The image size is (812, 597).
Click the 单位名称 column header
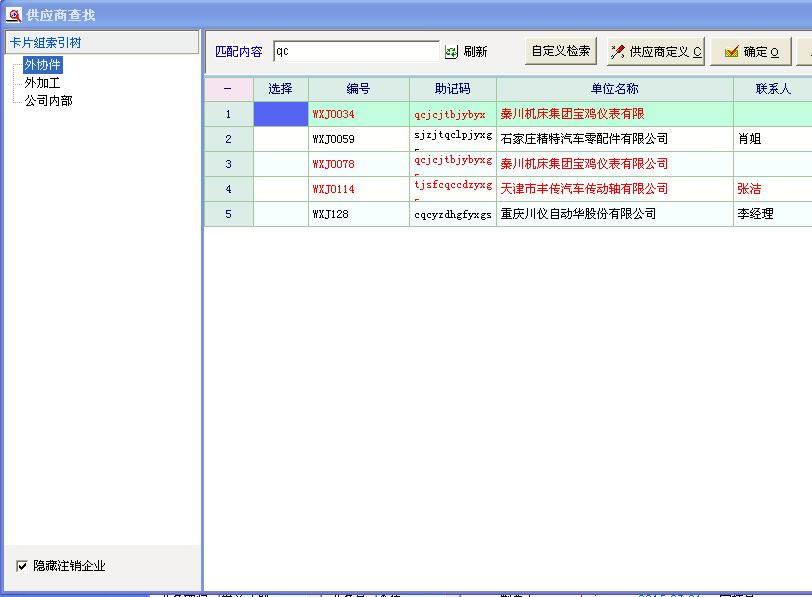(x=614, y=89)
